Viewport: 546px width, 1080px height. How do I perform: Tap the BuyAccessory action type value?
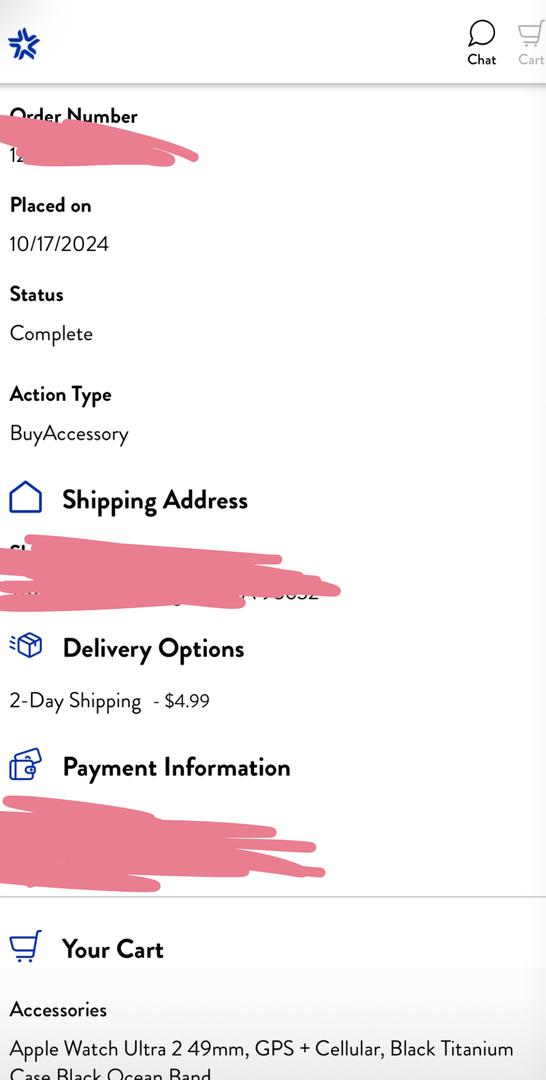[69, 434]
